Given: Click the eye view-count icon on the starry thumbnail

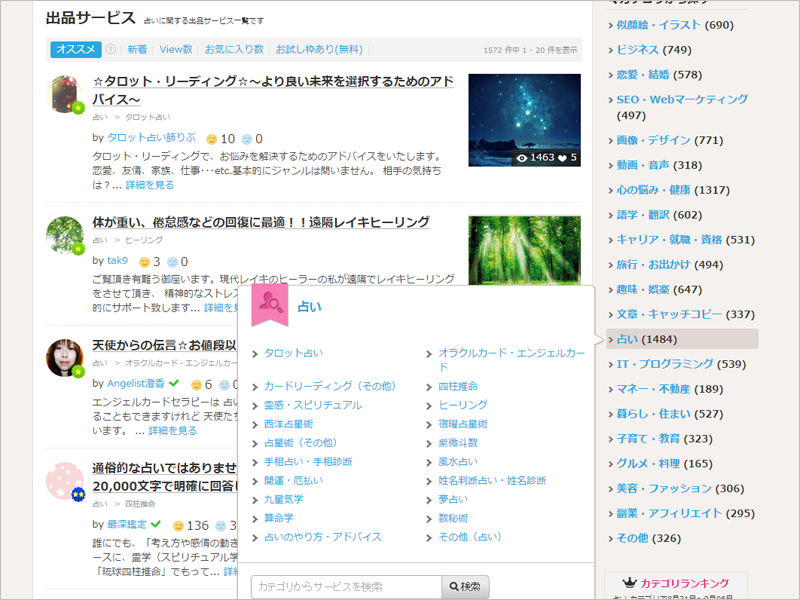Looking at the screenshot, I should (x=521, y=158).
